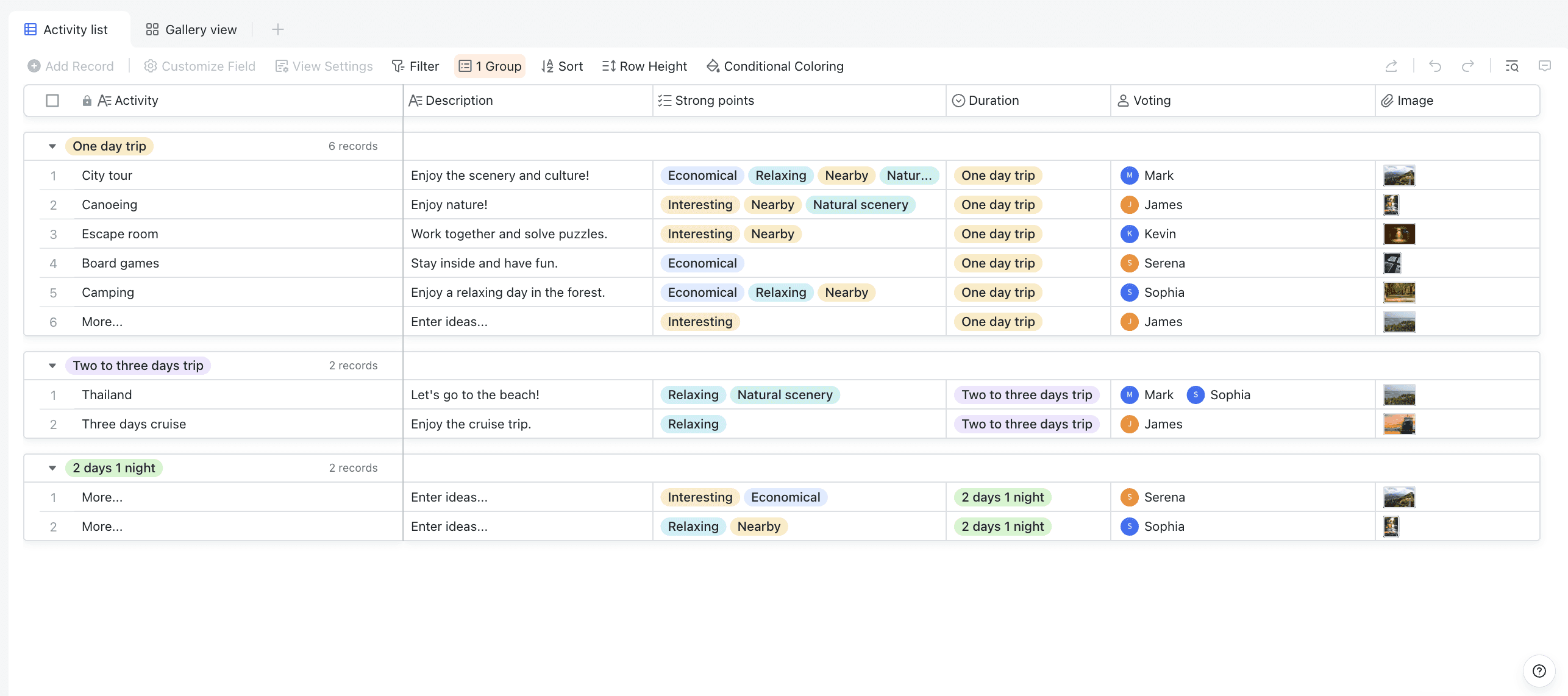The image size is (1568, 696).
Task: Click the Escape room image thumbnail
Action: pyautogui.click(x=1399, y=234)
